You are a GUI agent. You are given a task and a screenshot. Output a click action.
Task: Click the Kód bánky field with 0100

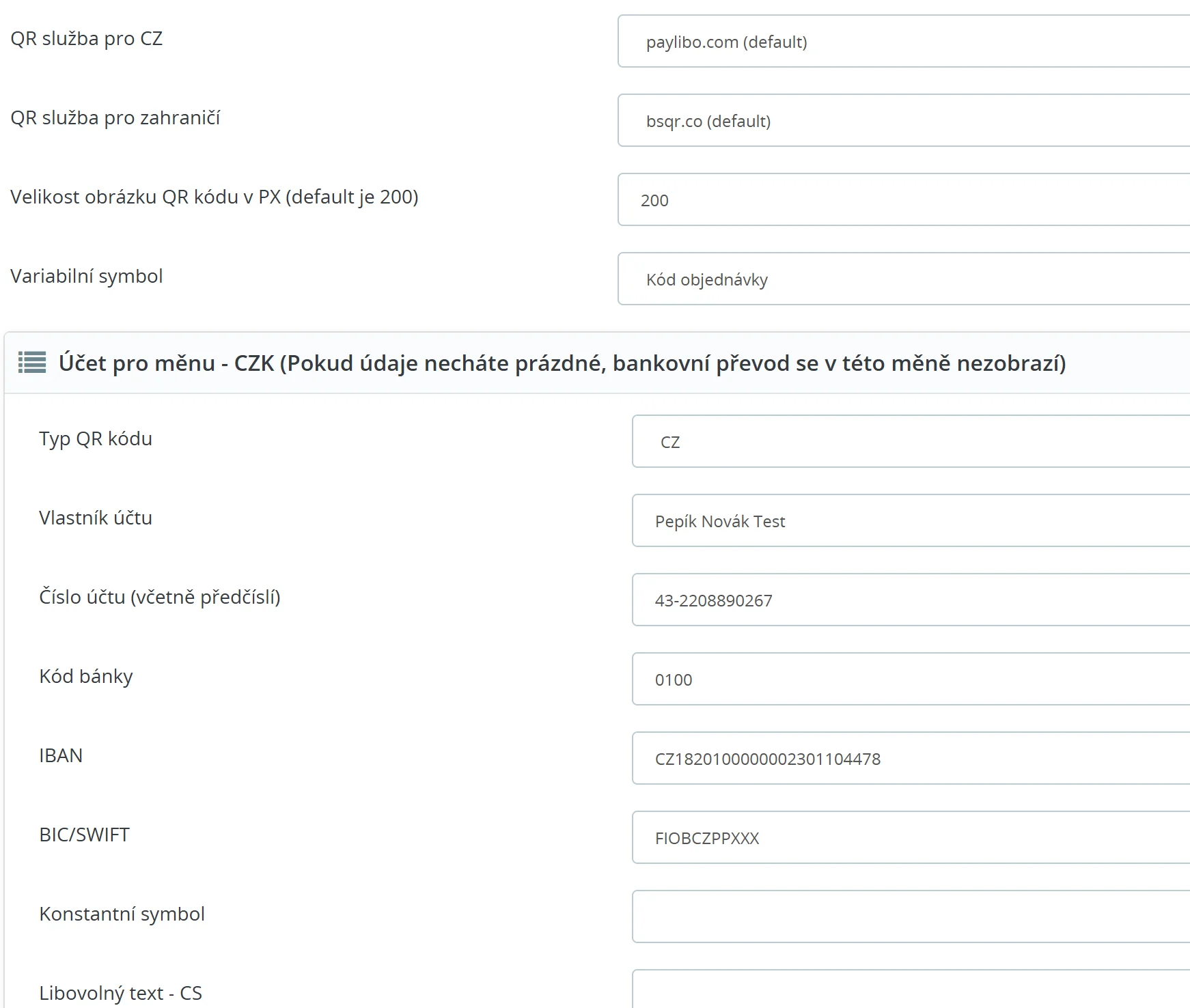coord(910,680)
